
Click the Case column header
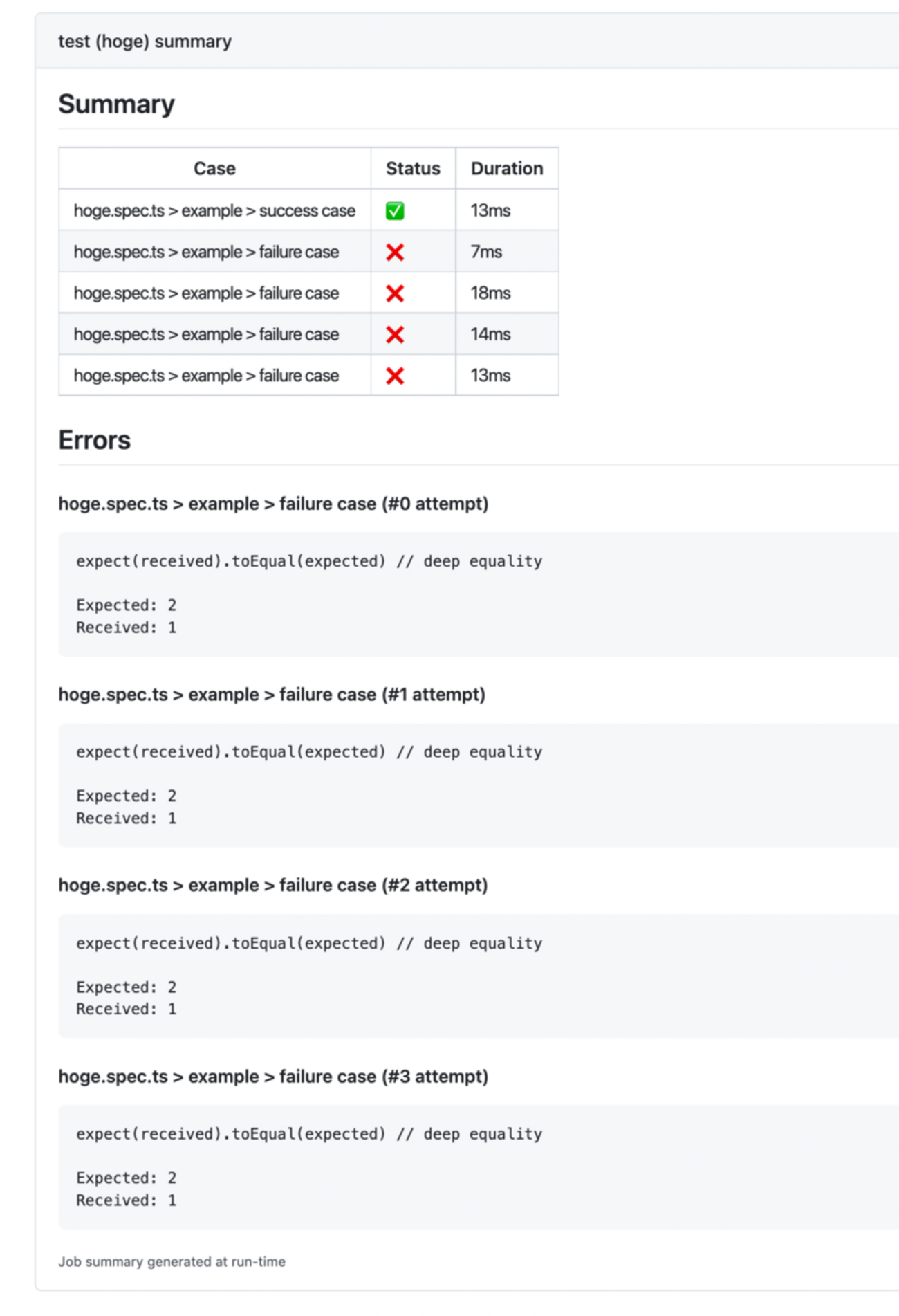214,168
